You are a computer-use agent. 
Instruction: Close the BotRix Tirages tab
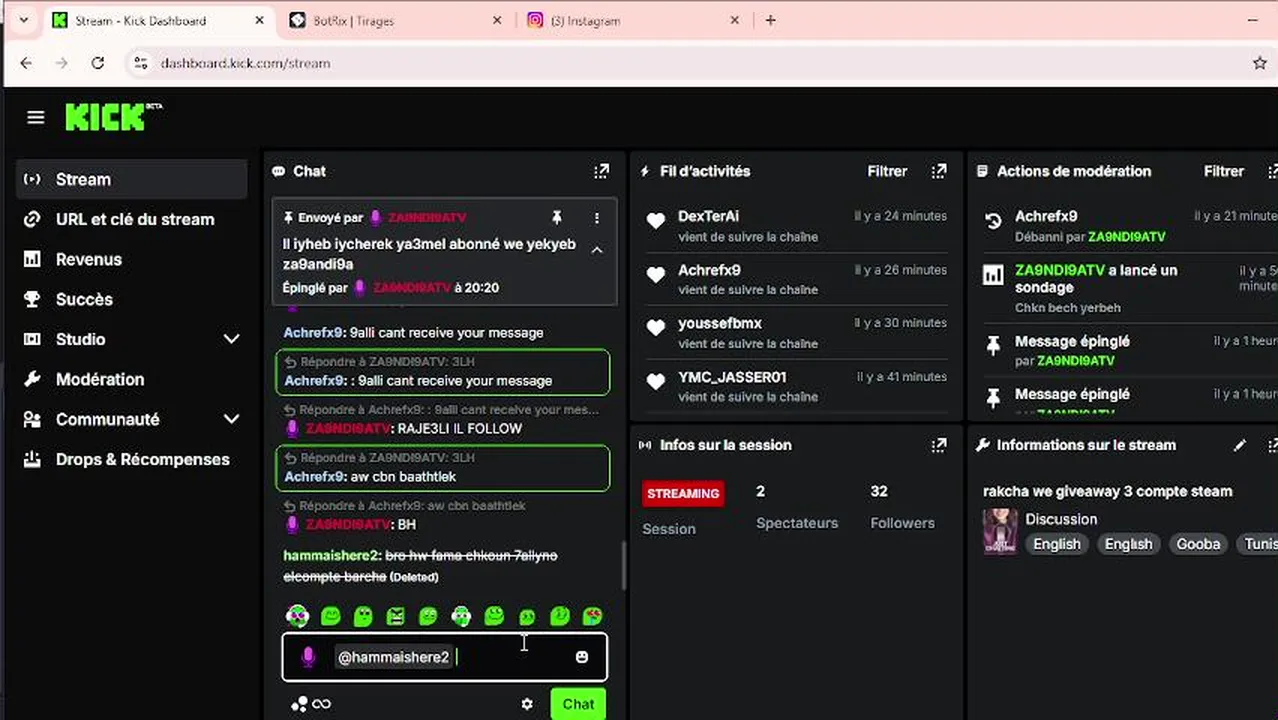pyautogui.click(x=497, y=20)
